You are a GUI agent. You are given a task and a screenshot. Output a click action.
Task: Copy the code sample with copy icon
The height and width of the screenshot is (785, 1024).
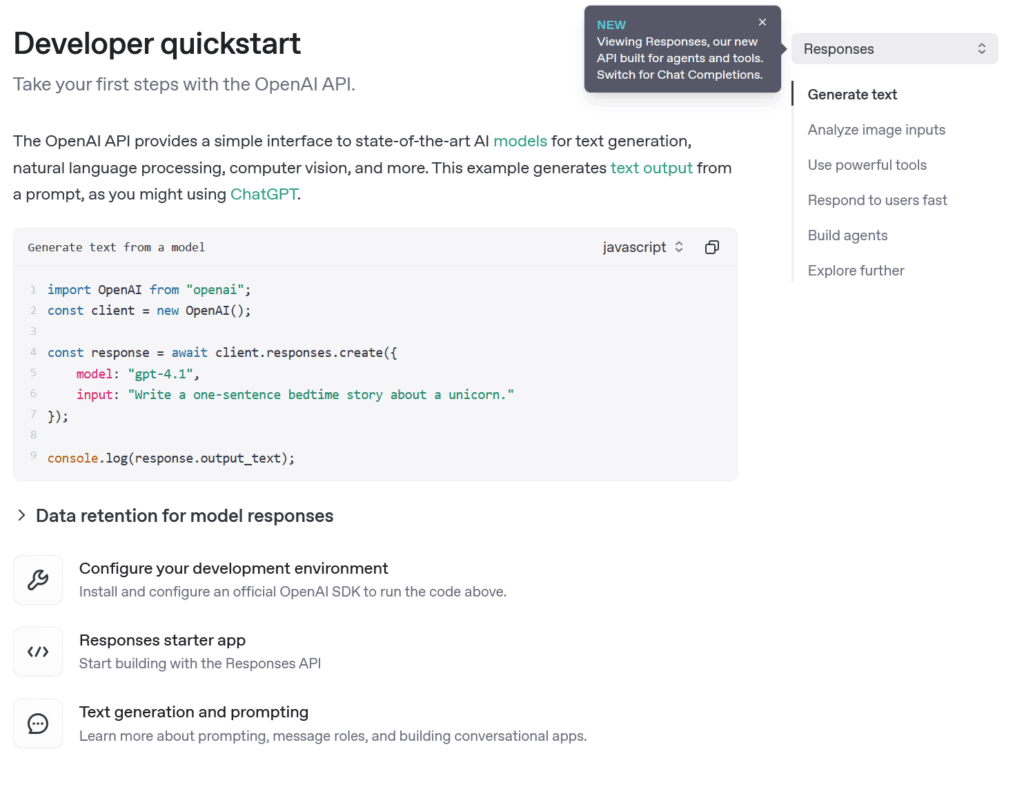pyautogui.click(x=712, y=247)
